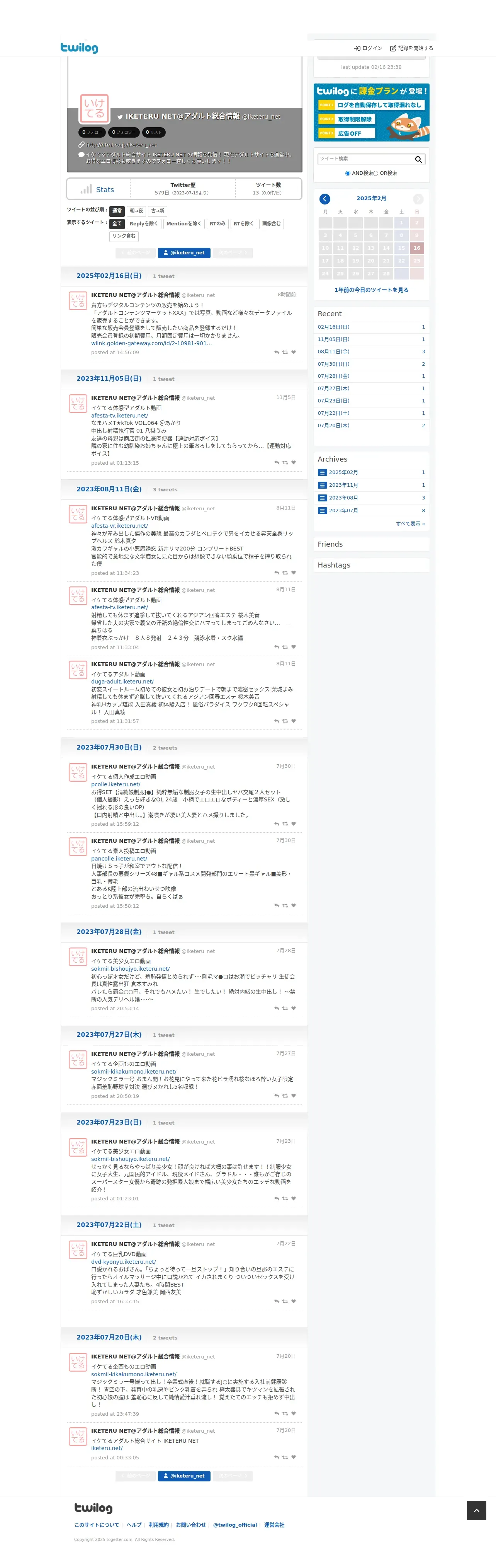Retweet the 11月05日 tweet
This screenshot has height=1568, width=496.
[x=285, y=463]
